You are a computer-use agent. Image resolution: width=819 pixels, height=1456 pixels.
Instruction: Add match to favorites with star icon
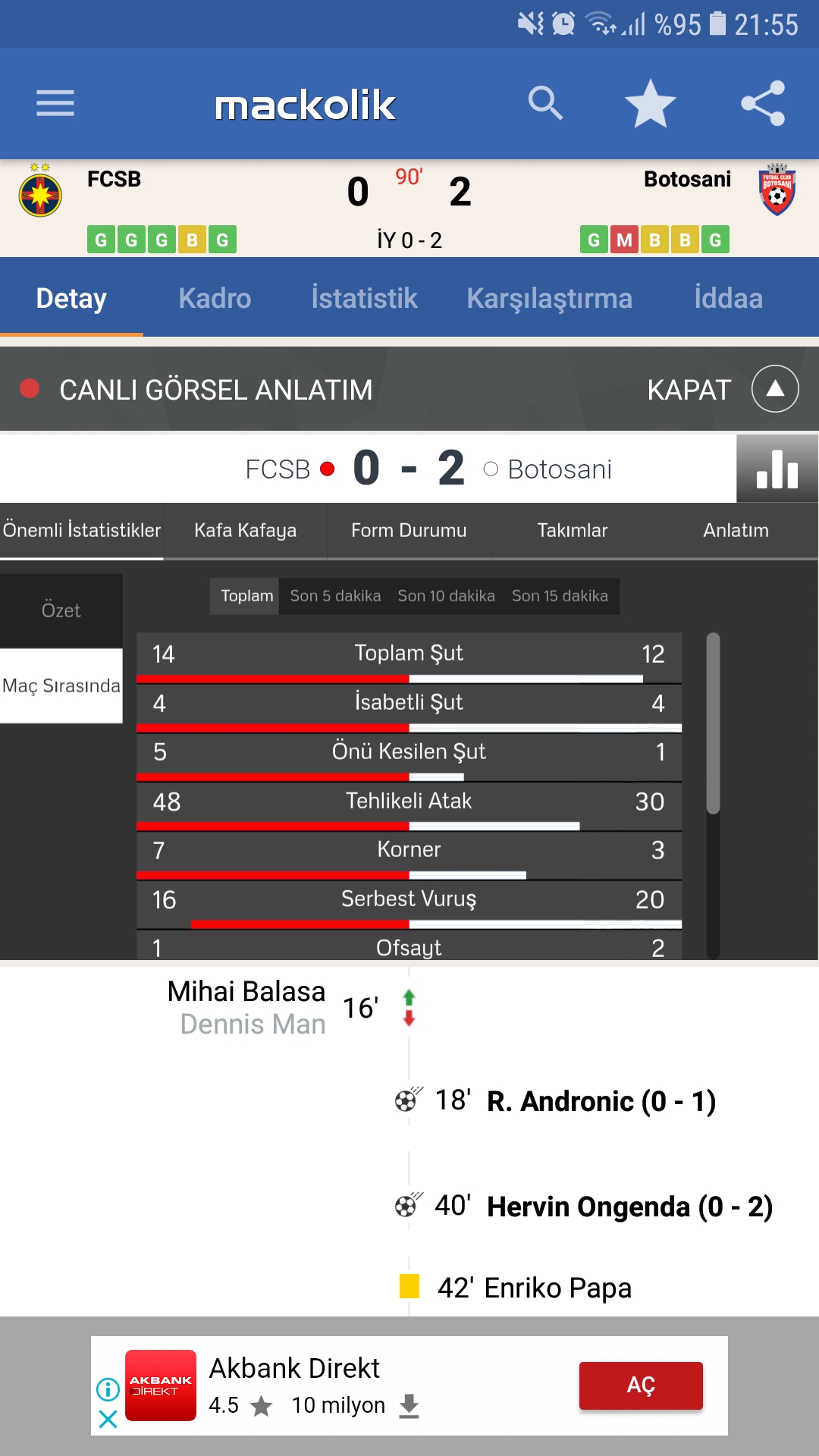click(650, 103)
